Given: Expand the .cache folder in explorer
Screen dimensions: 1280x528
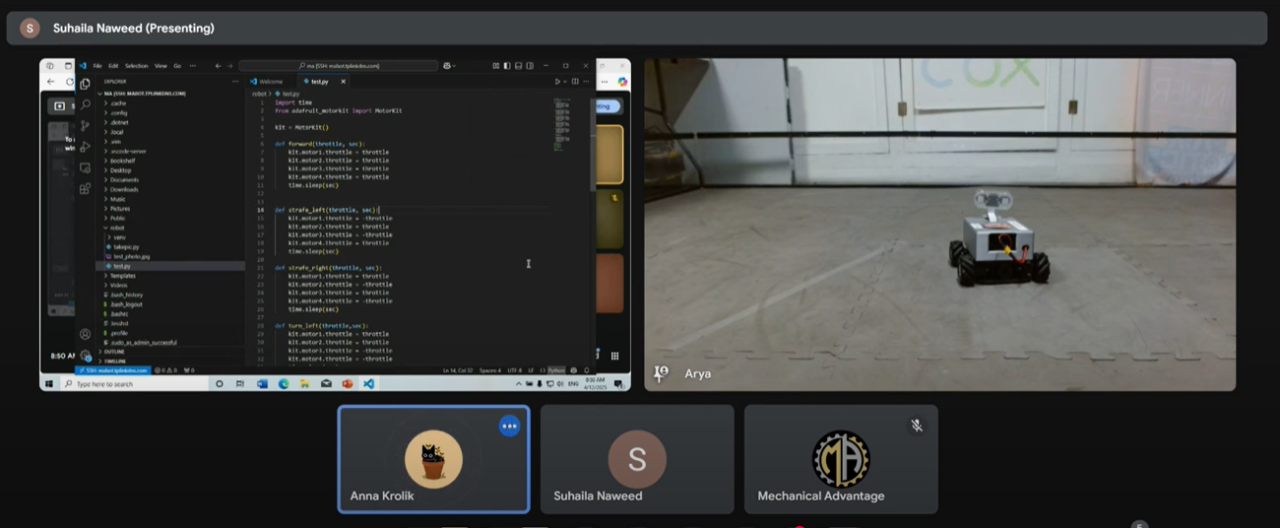Looking at the screenshot, I should point(170,103).
